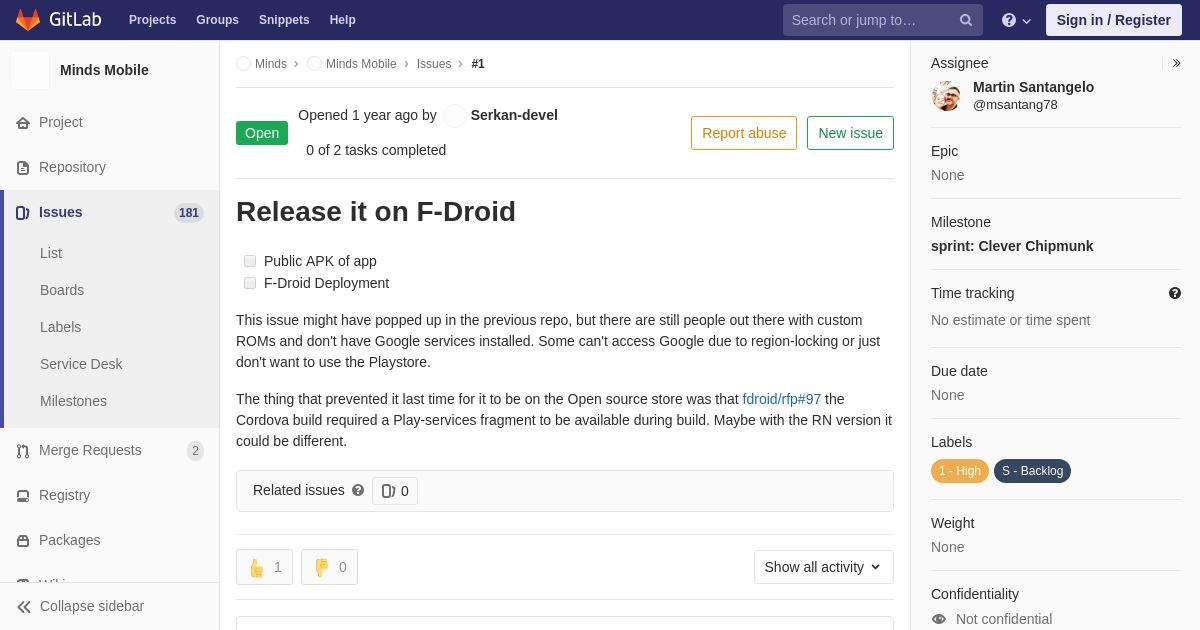Click Martin Santangelo's avatar image
The image size is (1200, 630).
point(946,96)
